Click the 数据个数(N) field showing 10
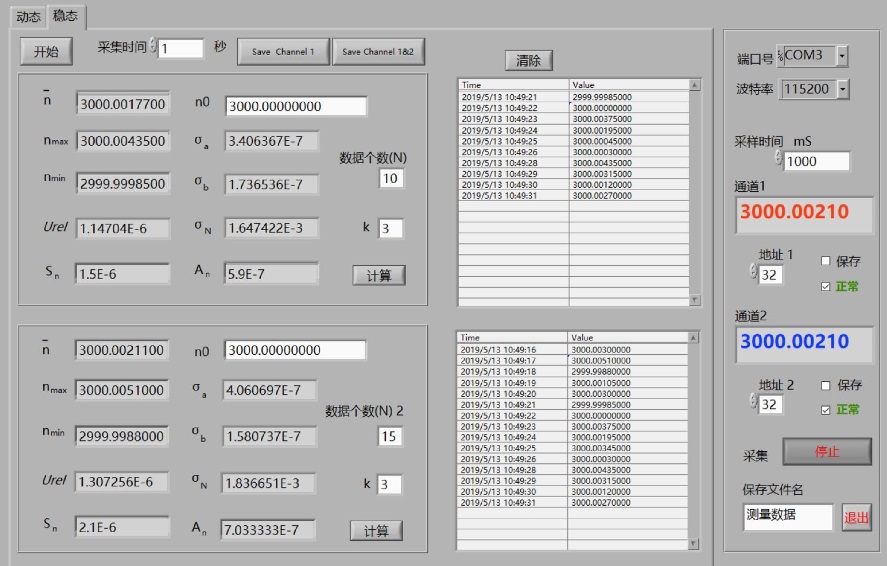This screenshot has width=887, height=566. (391, 178)
